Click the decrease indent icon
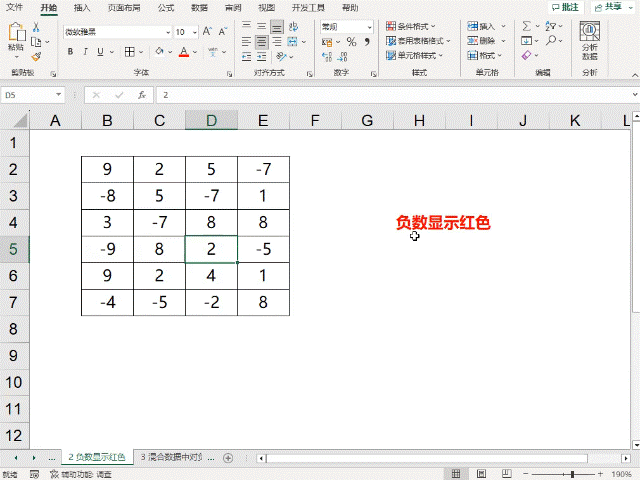Viewport: 640px width, 480px height. pyautogui.click(x=246, y=57)
